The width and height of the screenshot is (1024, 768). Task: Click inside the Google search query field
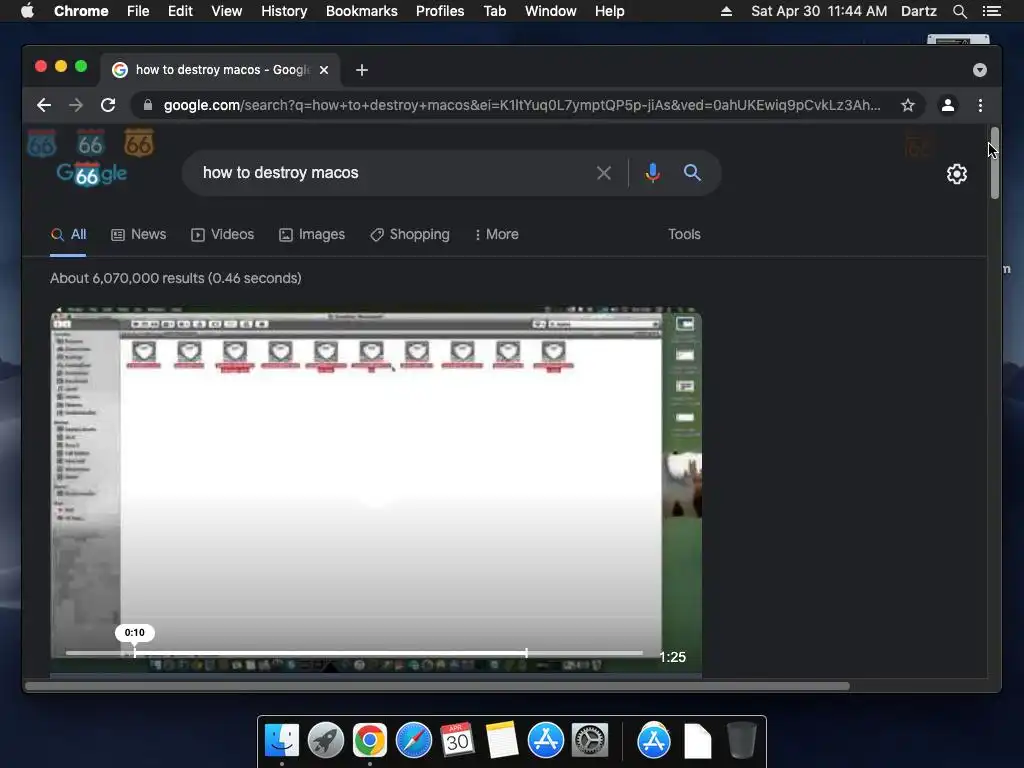[392, 173]
